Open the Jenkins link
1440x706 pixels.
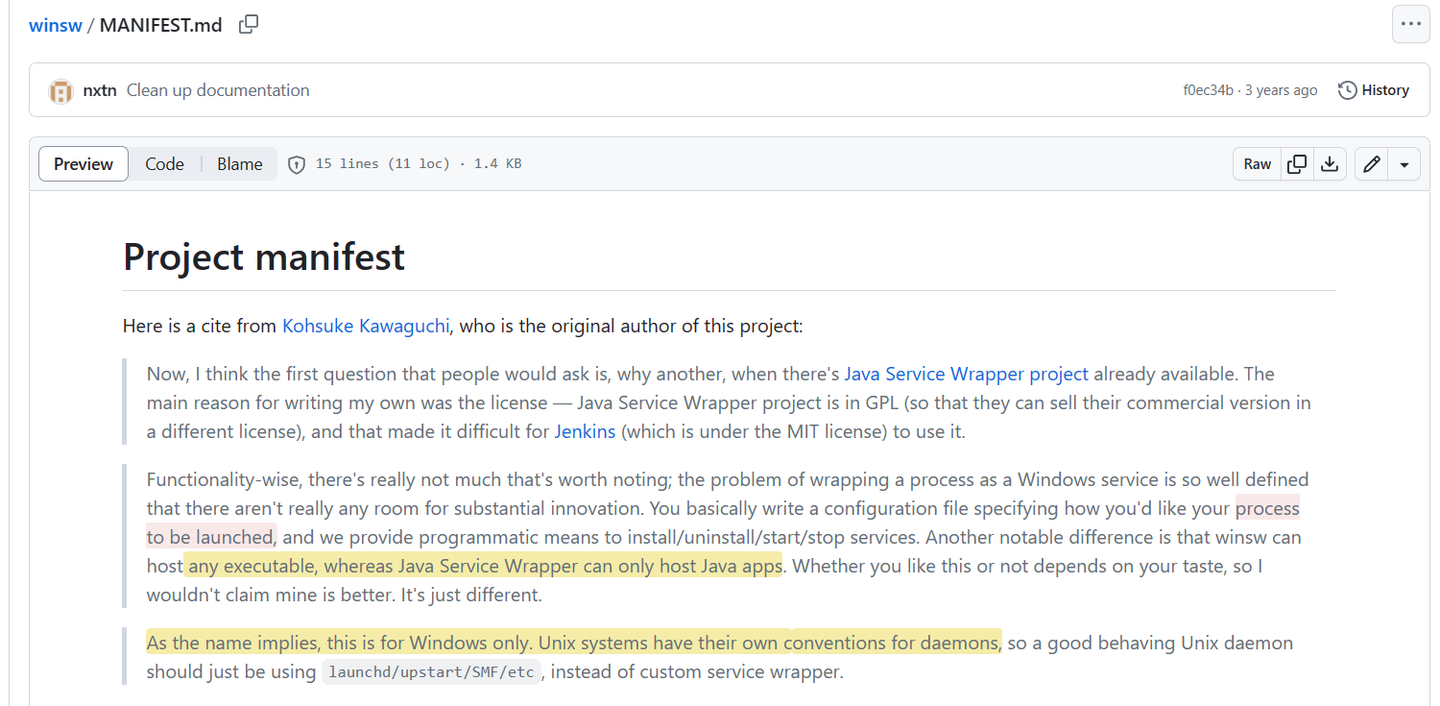click(x=585, y=432)
